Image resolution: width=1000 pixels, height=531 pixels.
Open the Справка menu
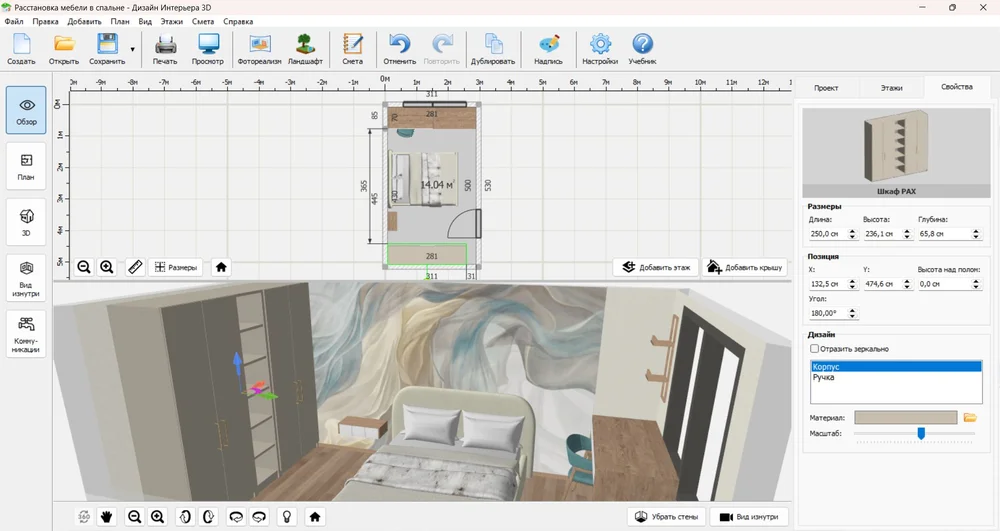238,21
